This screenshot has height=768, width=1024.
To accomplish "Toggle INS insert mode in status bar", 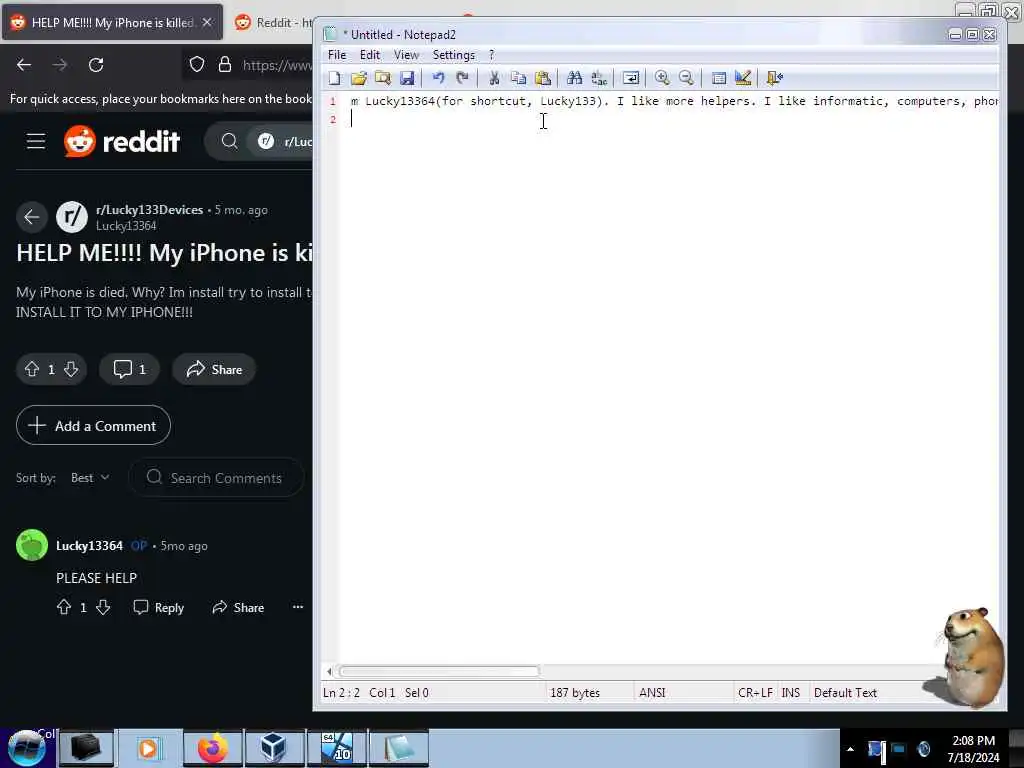I will [791, 692].
